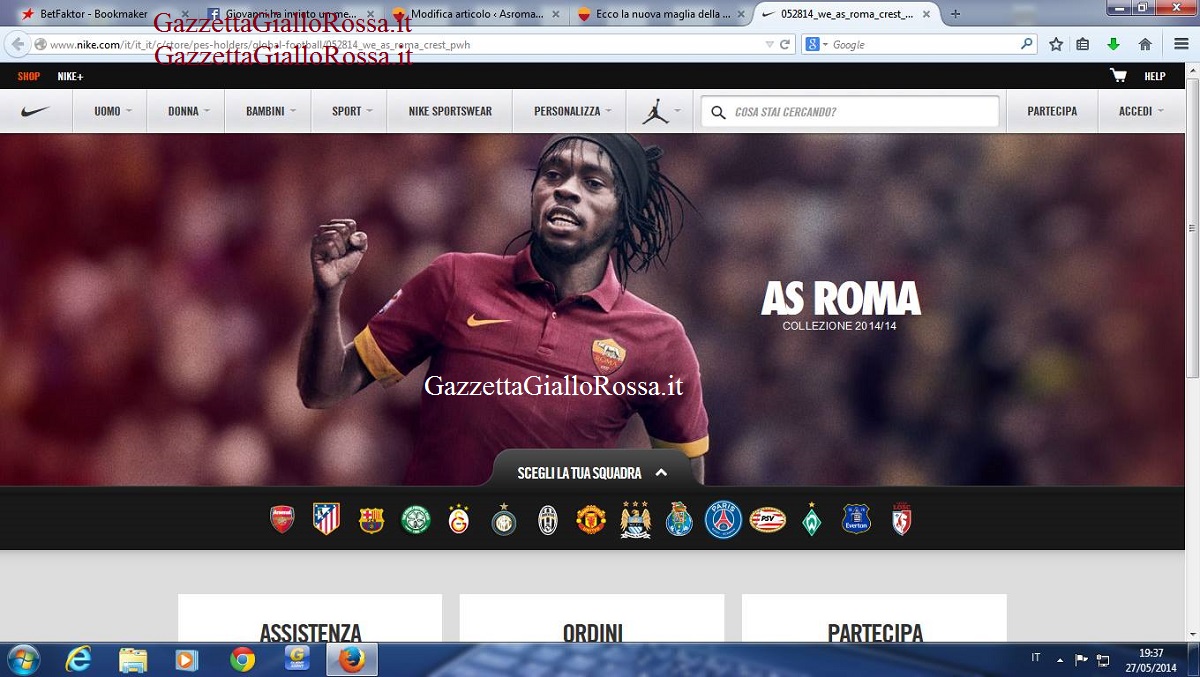The height and width of the screenshot is (677, 1200).
Task: Pick the Lille club crest
Action: 901,520
